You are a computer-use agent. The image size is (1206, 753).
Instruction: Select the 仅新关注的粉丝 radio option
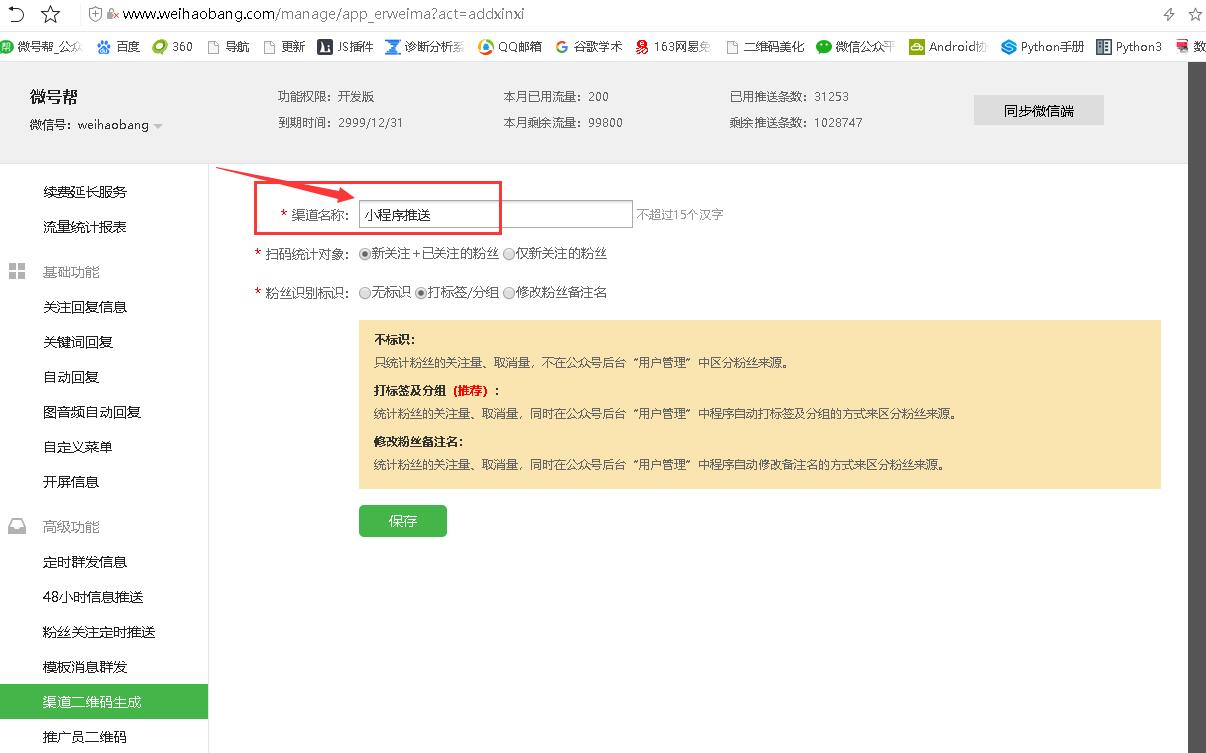(509, 254)
